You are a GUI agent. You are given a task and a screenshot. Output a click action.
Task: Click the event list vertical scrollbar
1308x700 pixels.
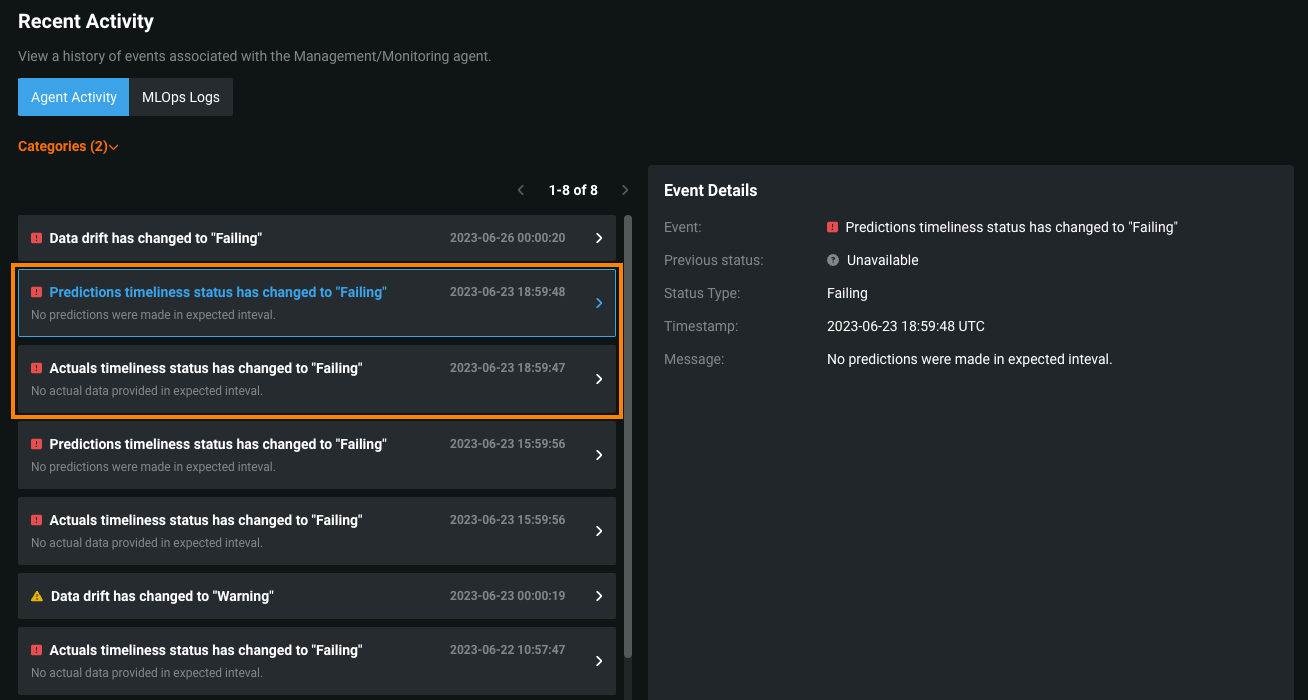pos(628,430)
